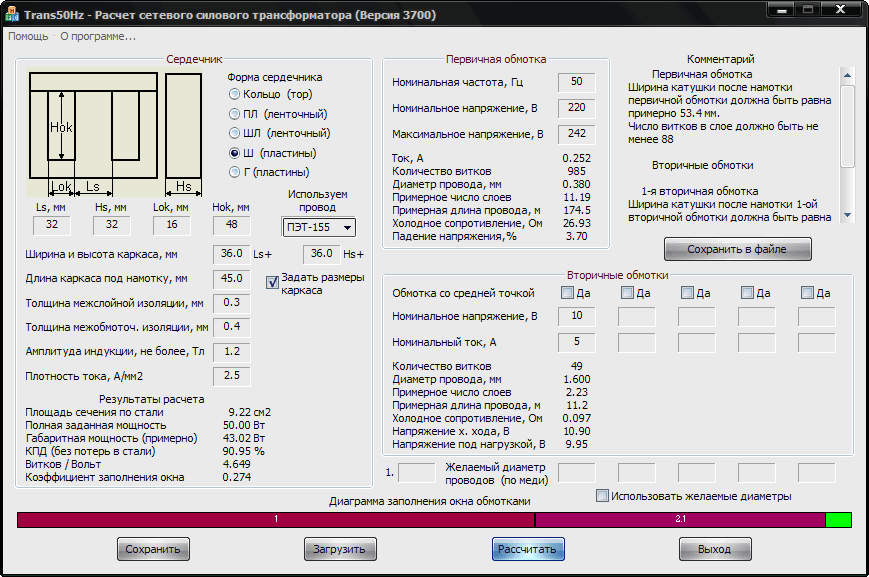Open the О программе… menu
The image size is (869, 577).
tap(98, 37)
